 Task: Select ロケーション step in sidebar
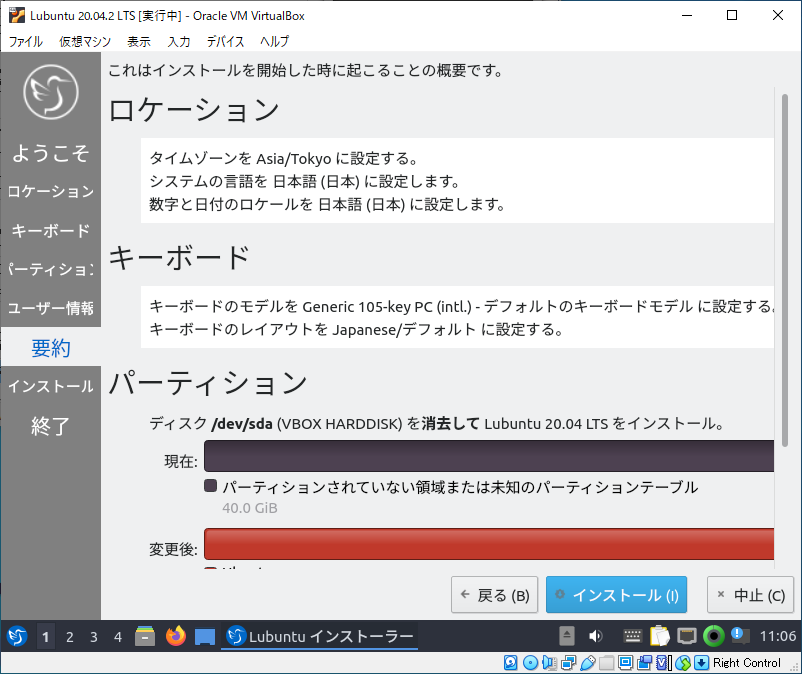tap(51, 191)
